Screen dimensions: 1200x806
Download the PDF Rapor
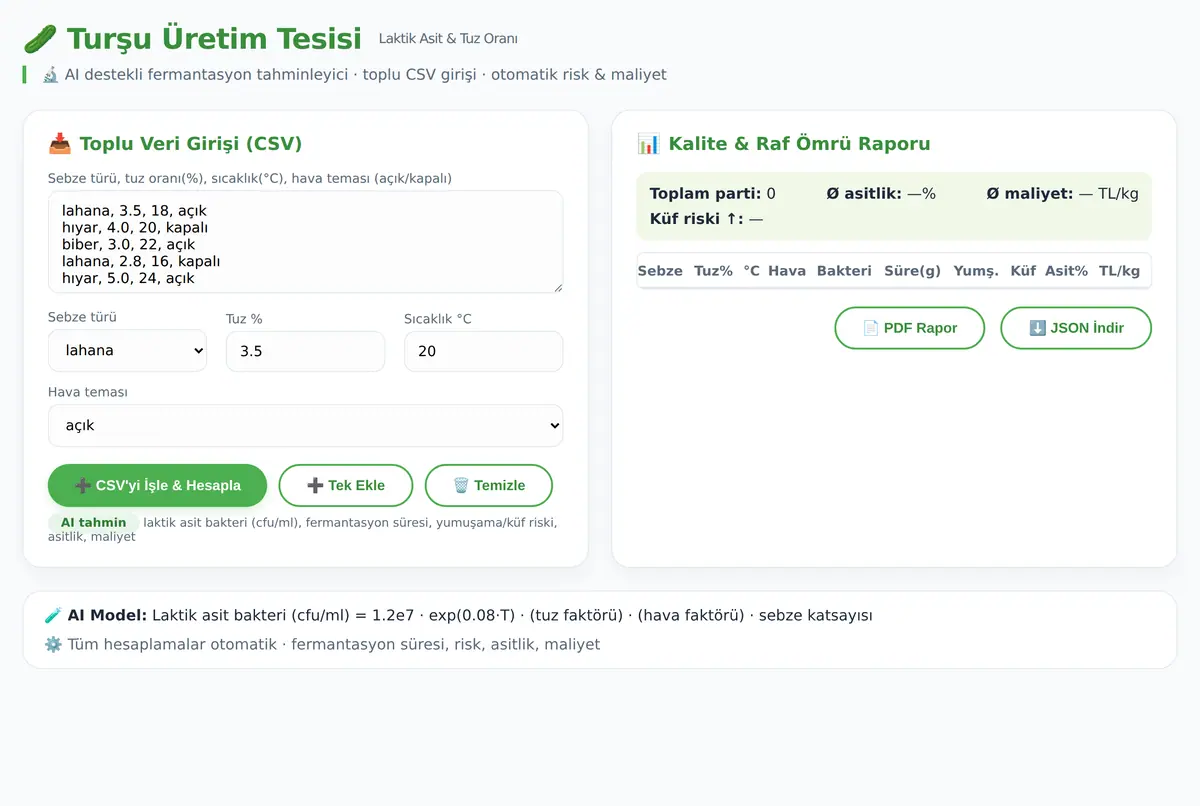(x=910, y=328)
